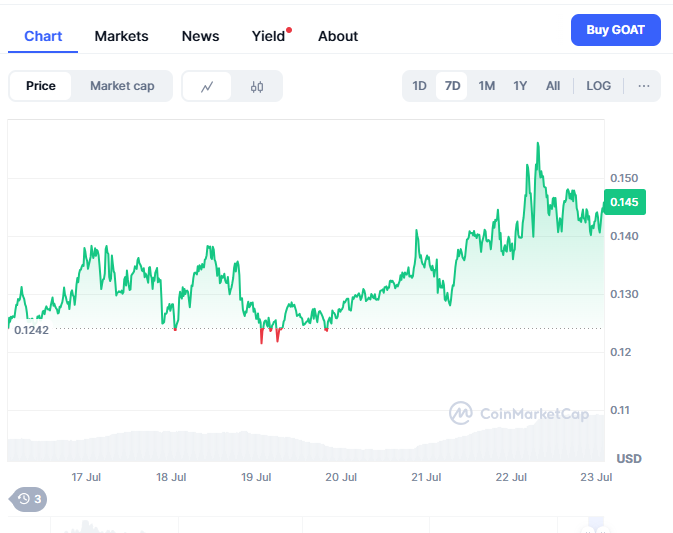Toggle Market cap view
Viewport: 673px width, 533px height.
click(122, 86)
